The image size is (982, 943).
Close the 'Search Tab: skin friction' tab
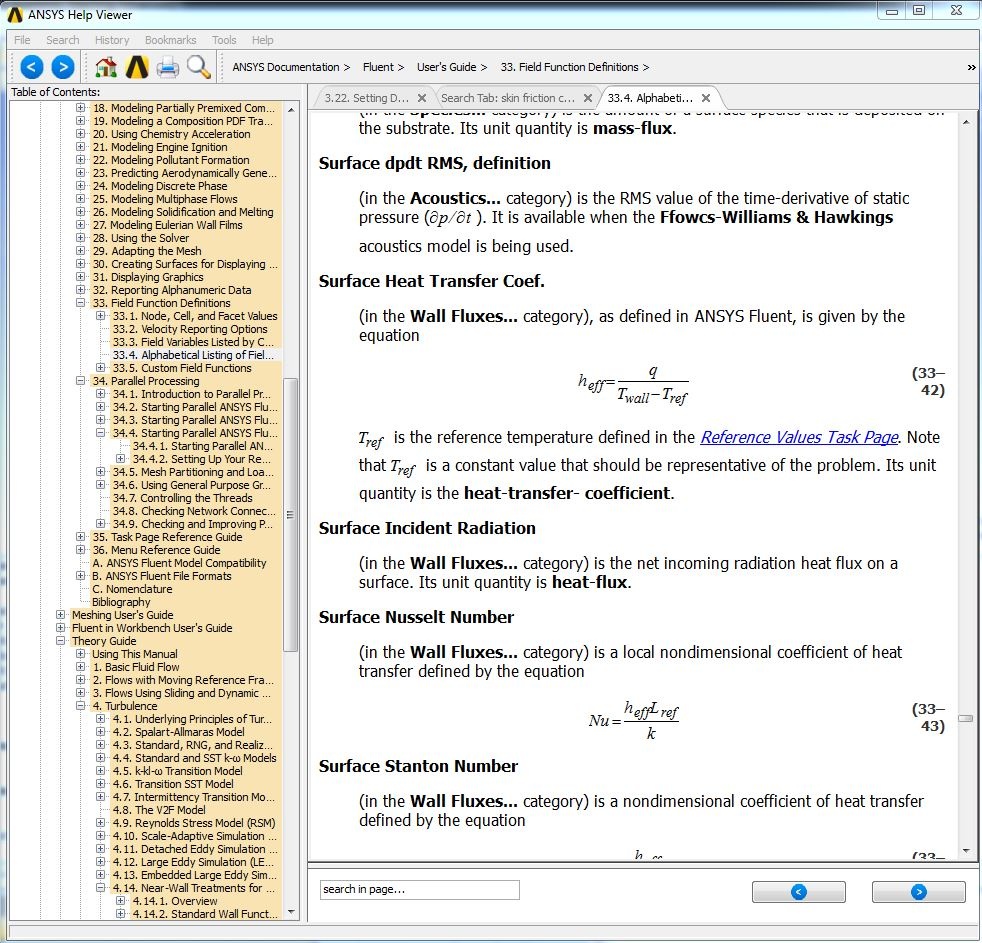click(587, 98)
